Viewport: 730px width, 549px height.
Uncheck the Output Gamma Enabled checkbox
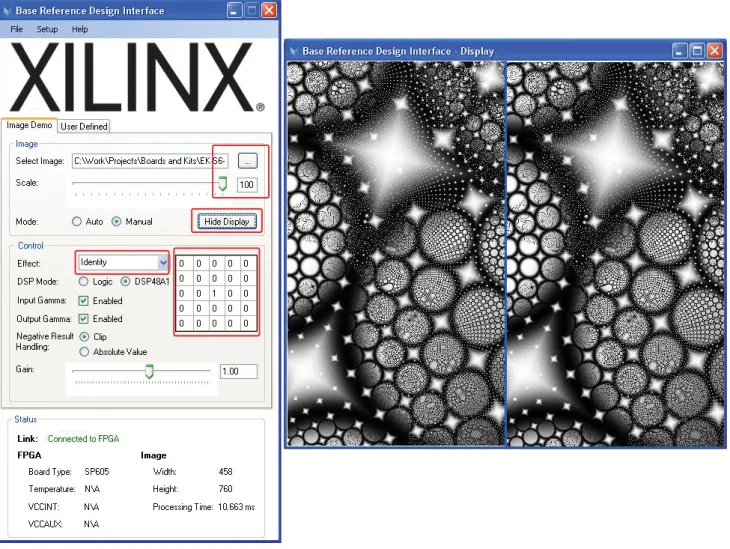click(x=83, y=319)
